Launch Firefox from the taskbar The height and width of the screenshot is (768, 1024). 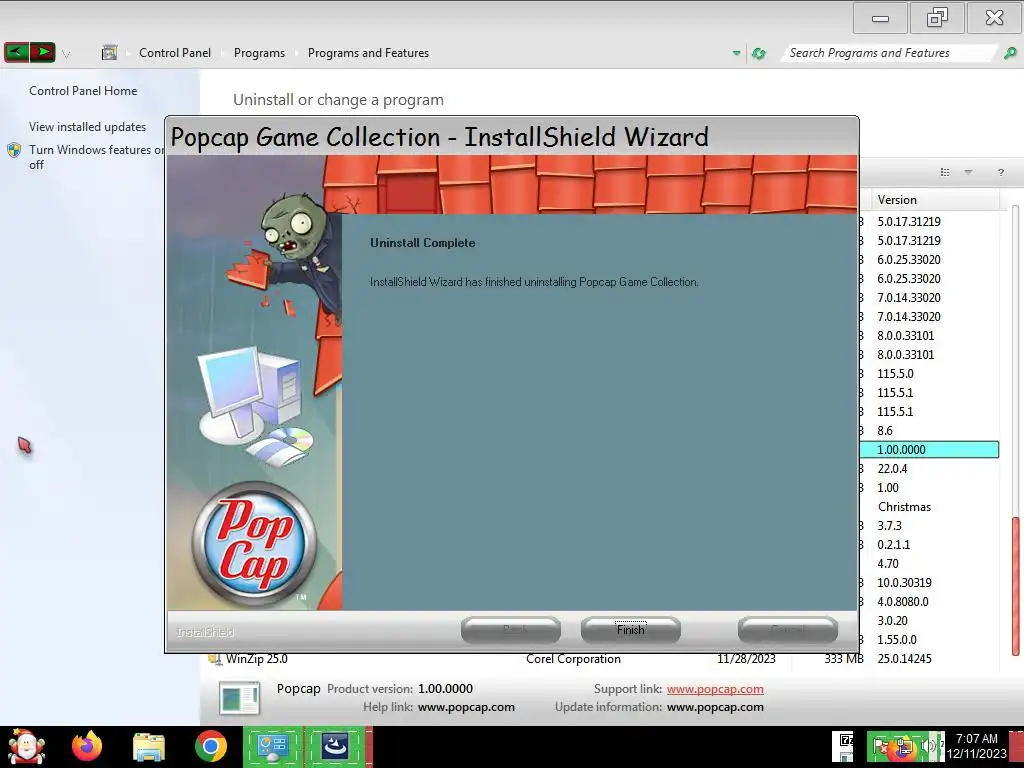87,746
